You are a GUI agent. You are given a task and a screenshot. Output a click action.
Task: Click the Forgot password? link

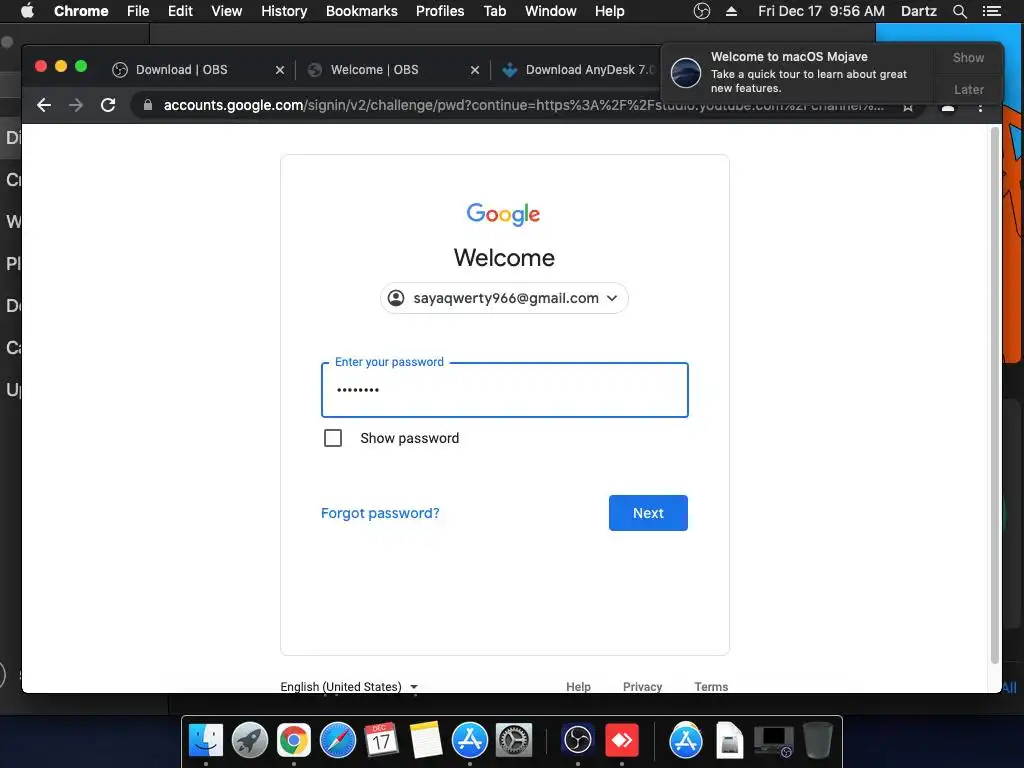point(380,513)
